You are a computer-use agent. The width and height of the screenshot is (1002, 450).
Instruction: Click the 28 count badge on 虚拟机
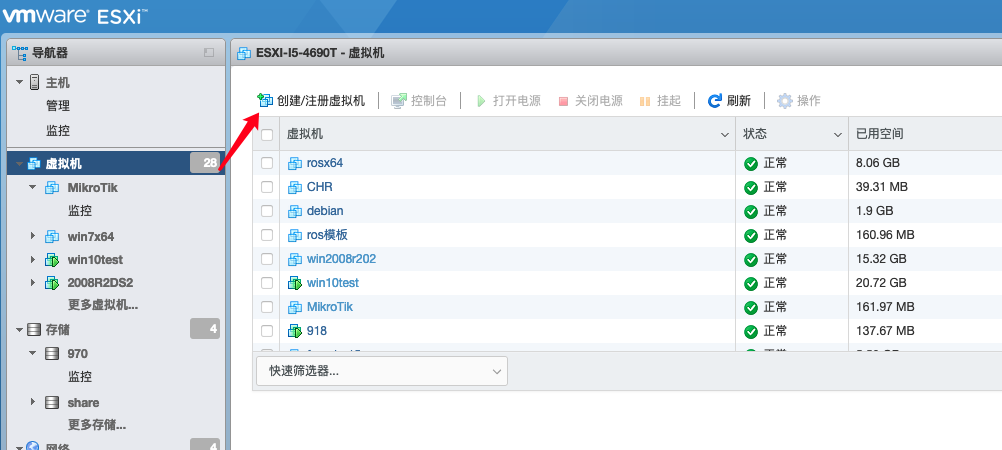[x=205, y=163]
